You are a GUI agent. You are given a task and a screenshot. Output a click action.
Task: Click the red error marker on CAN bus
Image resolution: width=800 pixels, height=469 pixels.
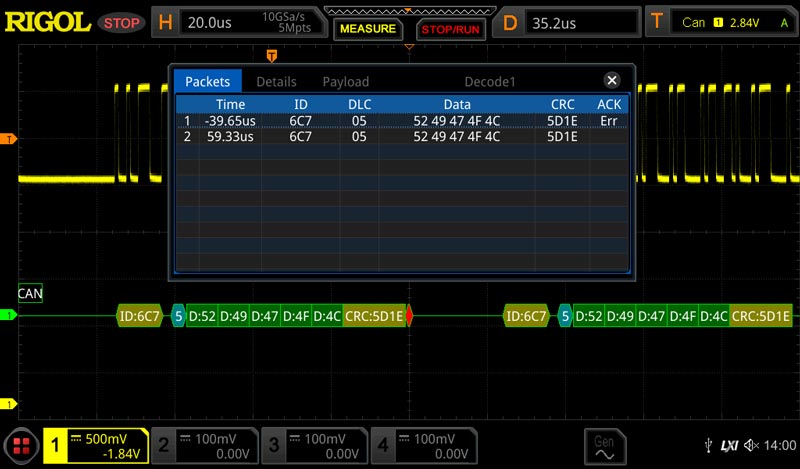tap(409, 316)
